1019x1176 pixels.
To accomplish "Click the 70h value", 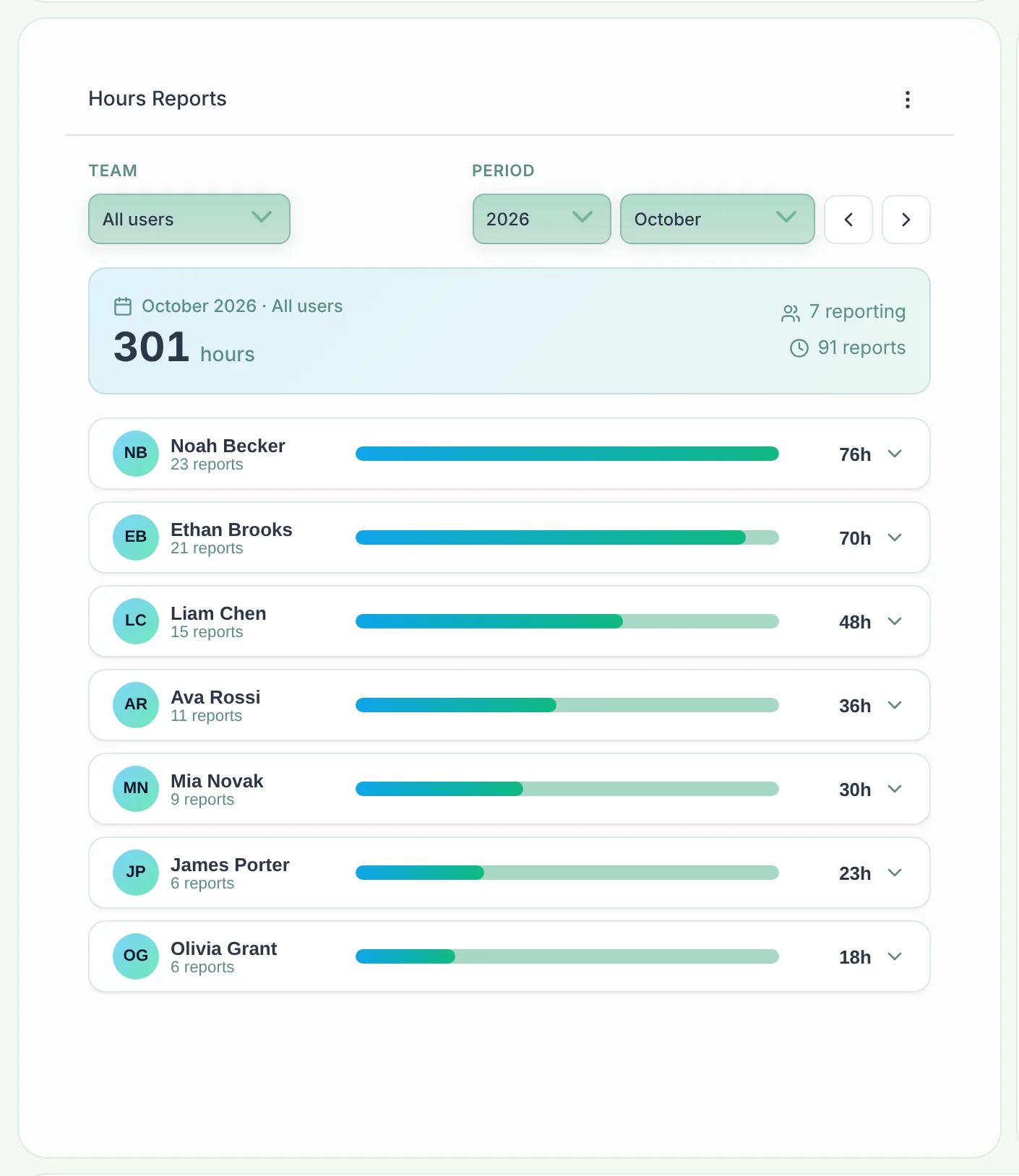I will pyautogui.click(x=855, y=538).
